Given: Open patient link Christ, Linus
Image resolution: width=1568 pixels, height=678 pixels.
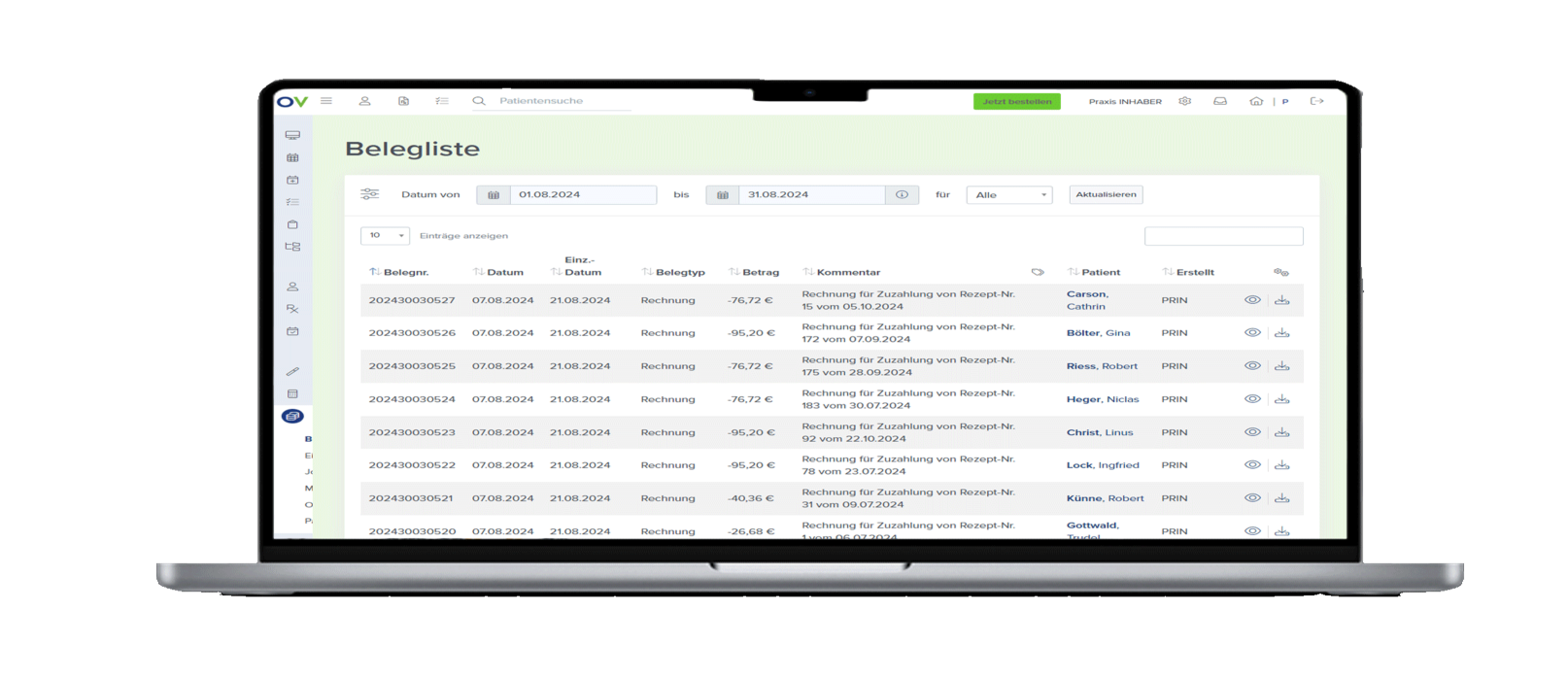Looking at the screenshot, I should coord(1100,432).
